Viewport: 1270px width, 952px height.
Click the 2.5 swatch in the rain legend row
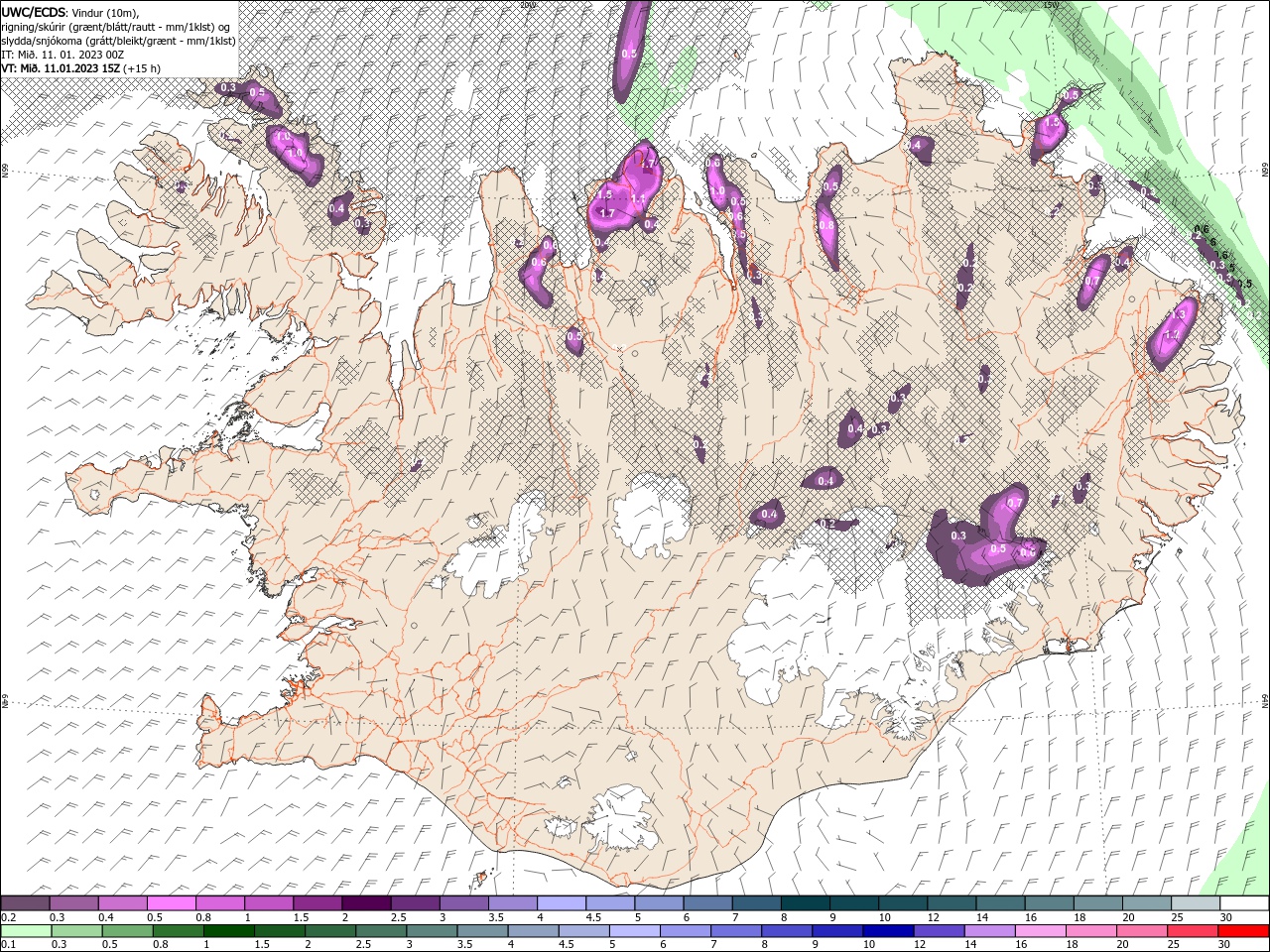click(x=381, y=931)
